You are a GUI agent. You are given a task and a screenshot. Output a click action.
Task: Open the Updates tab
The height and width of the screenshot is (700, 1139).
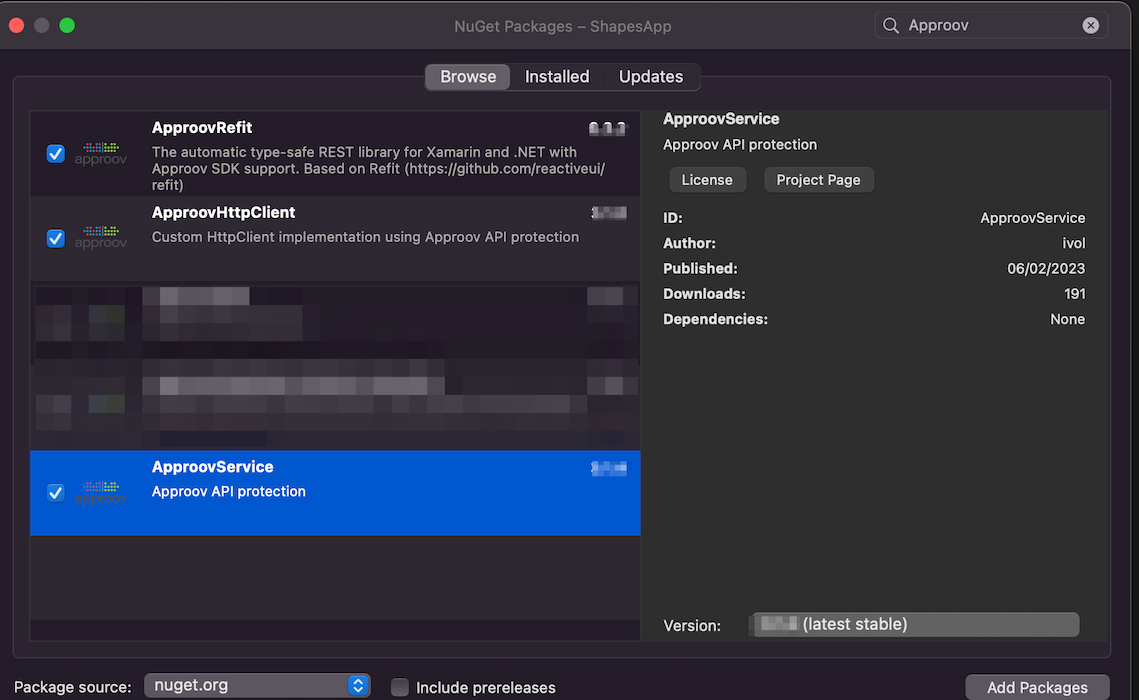(651, 77)
